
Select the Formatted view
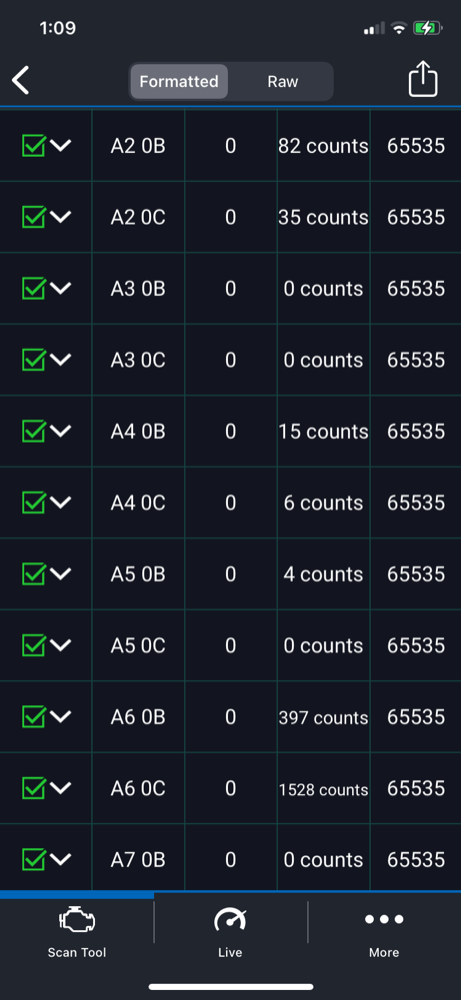coord(179,82)
